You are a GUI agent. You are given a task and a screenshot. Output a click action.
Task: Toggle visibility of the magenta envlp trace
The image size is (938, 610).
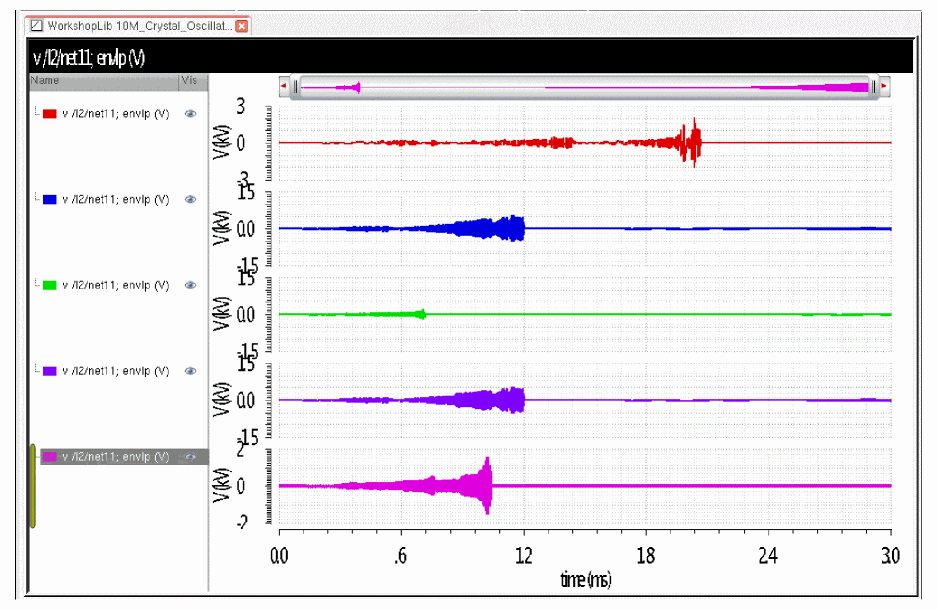(190, 457)
